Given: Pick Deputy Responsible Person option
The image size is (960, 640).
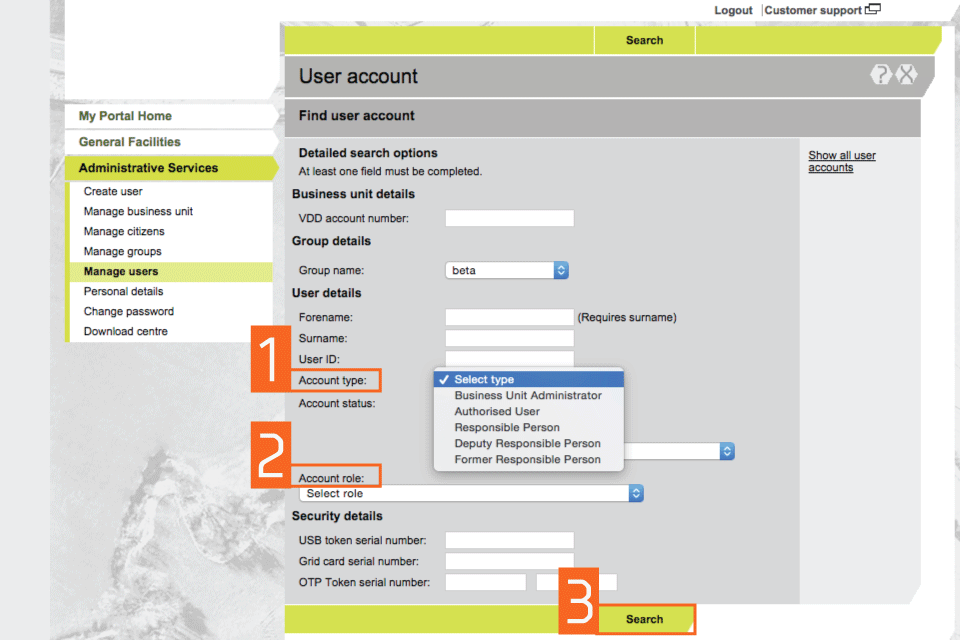Looking at the screenshot, I should pos(527,443).
